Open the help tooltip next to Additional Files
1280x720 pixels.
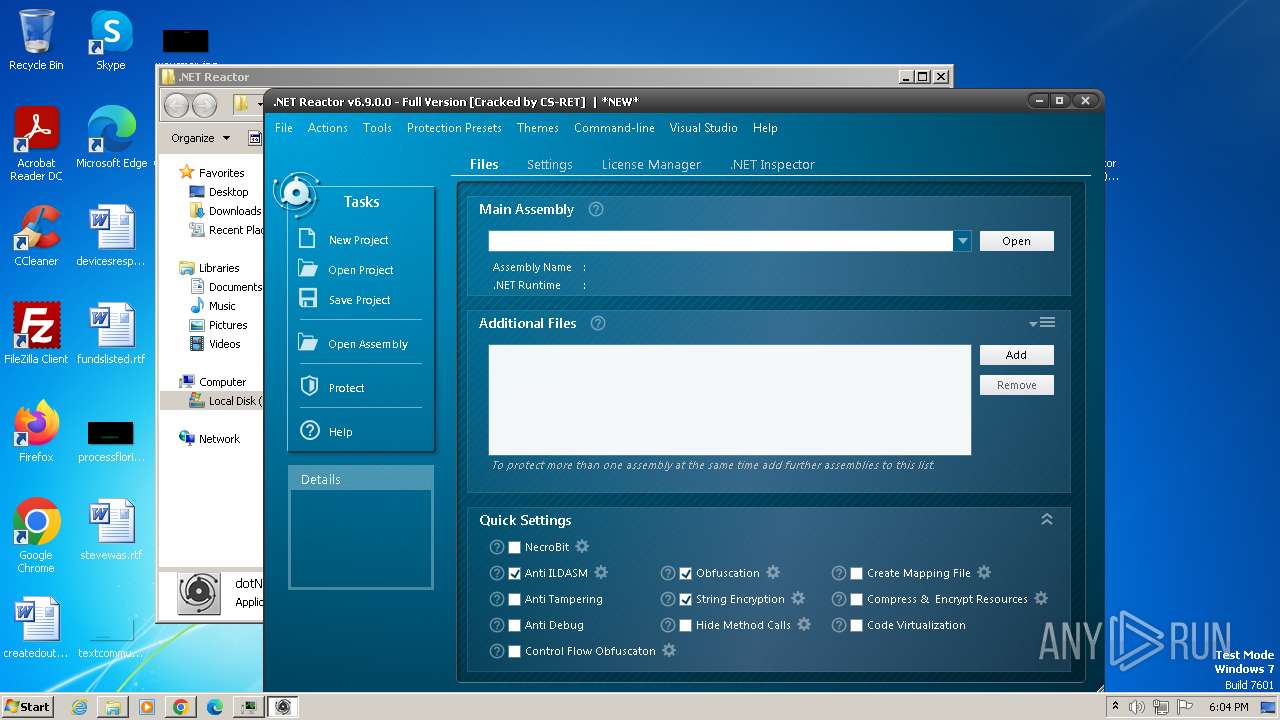tap(598, 323)
